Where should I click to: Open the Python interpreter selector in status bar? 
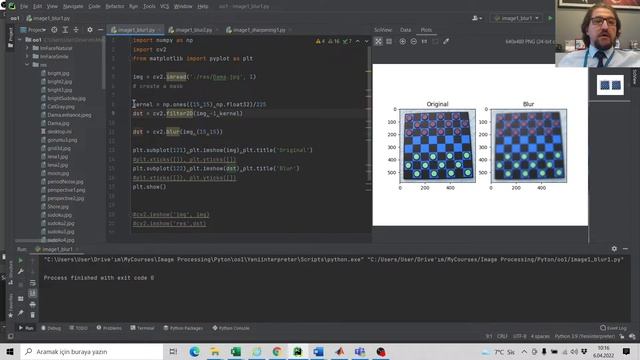(x=584, y=336)
